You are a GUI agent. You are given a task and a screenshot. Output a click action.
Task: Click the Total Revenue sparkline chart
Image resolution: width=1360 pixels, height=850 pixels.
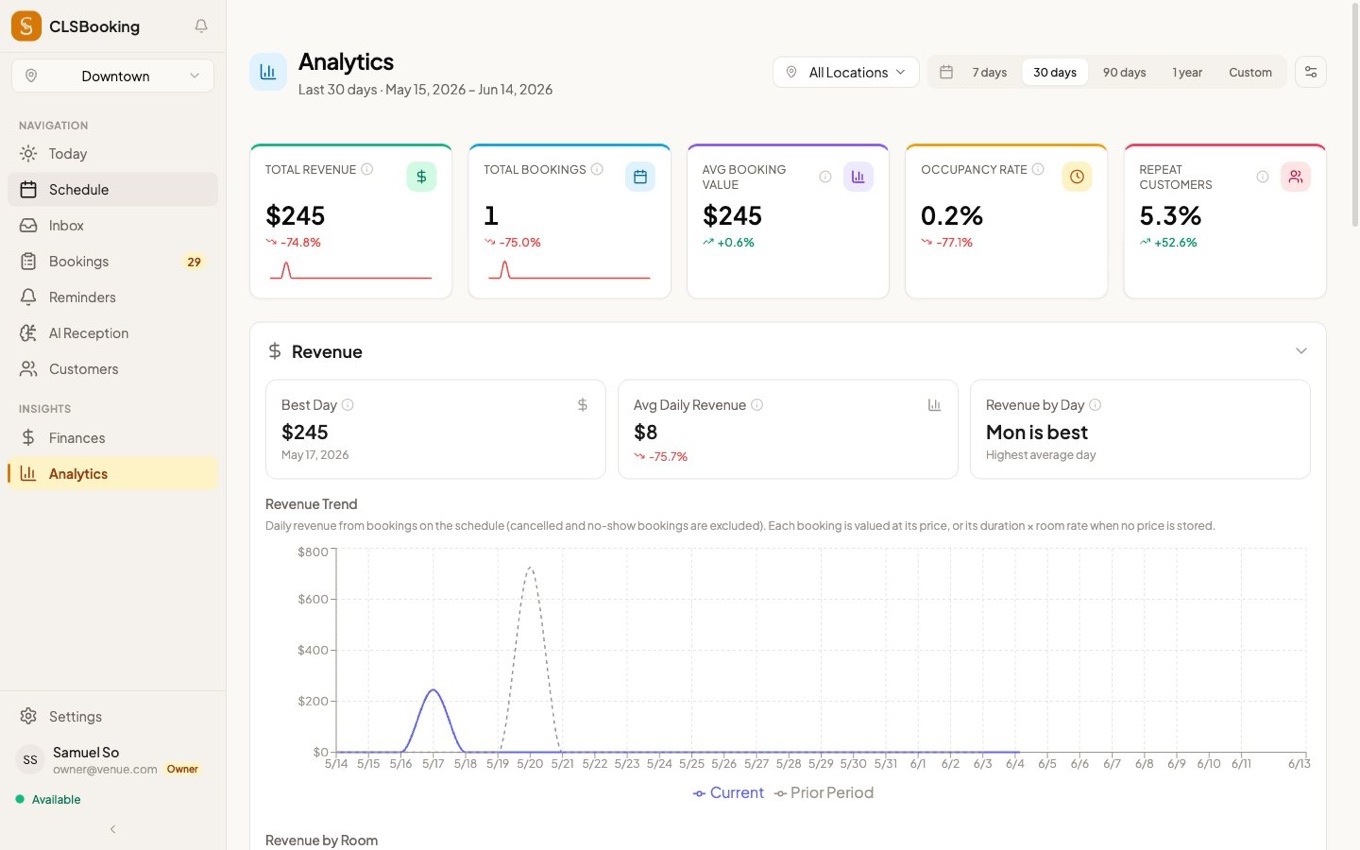[350, 270]
